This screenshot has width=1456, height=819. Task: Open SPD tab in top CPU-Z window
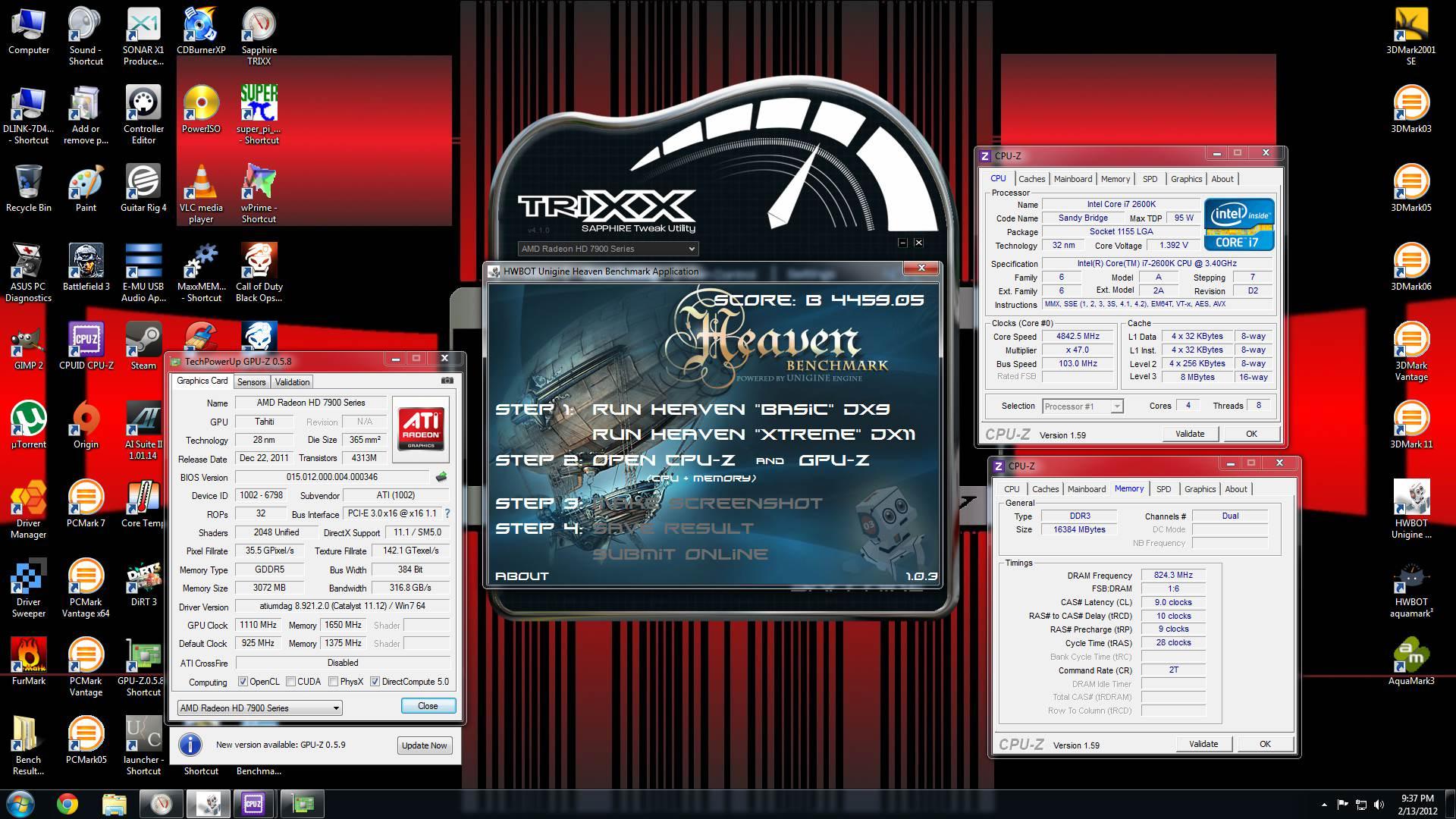pos(1150,179)
